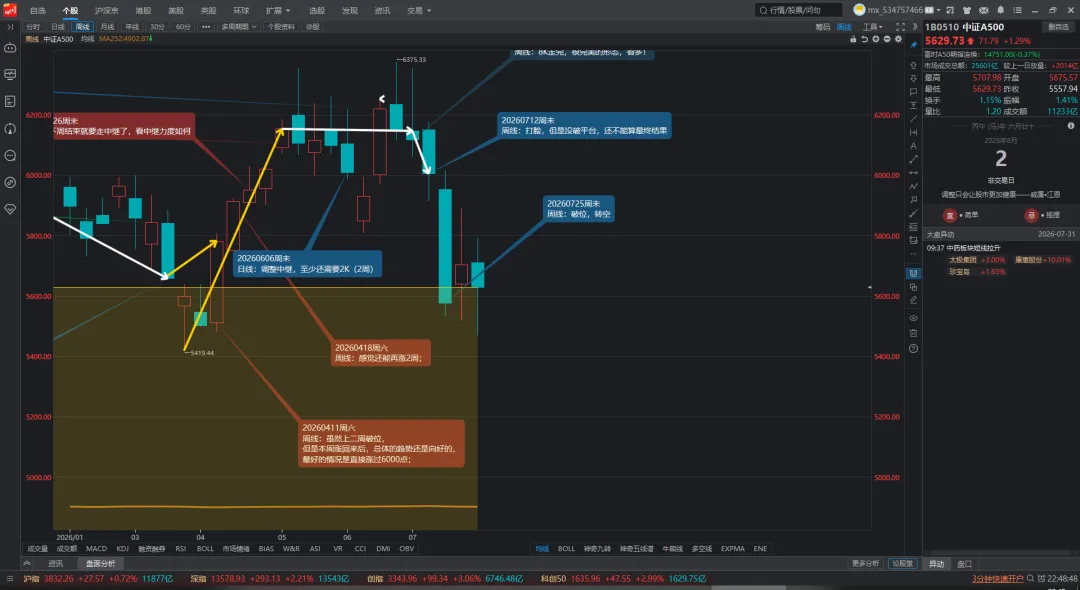The width and height of the screenshot is (1080, 590).
Task: Click the app logo icon at top left
Action: 10,10
